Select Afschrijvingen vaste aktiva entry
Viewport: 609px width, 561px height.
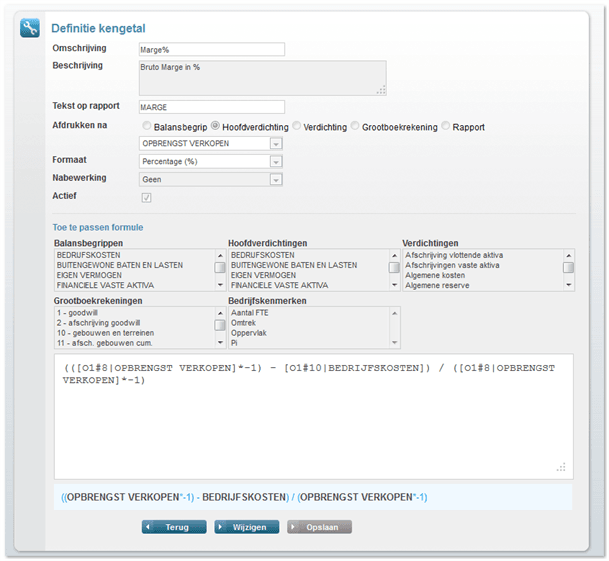point(452,265)
